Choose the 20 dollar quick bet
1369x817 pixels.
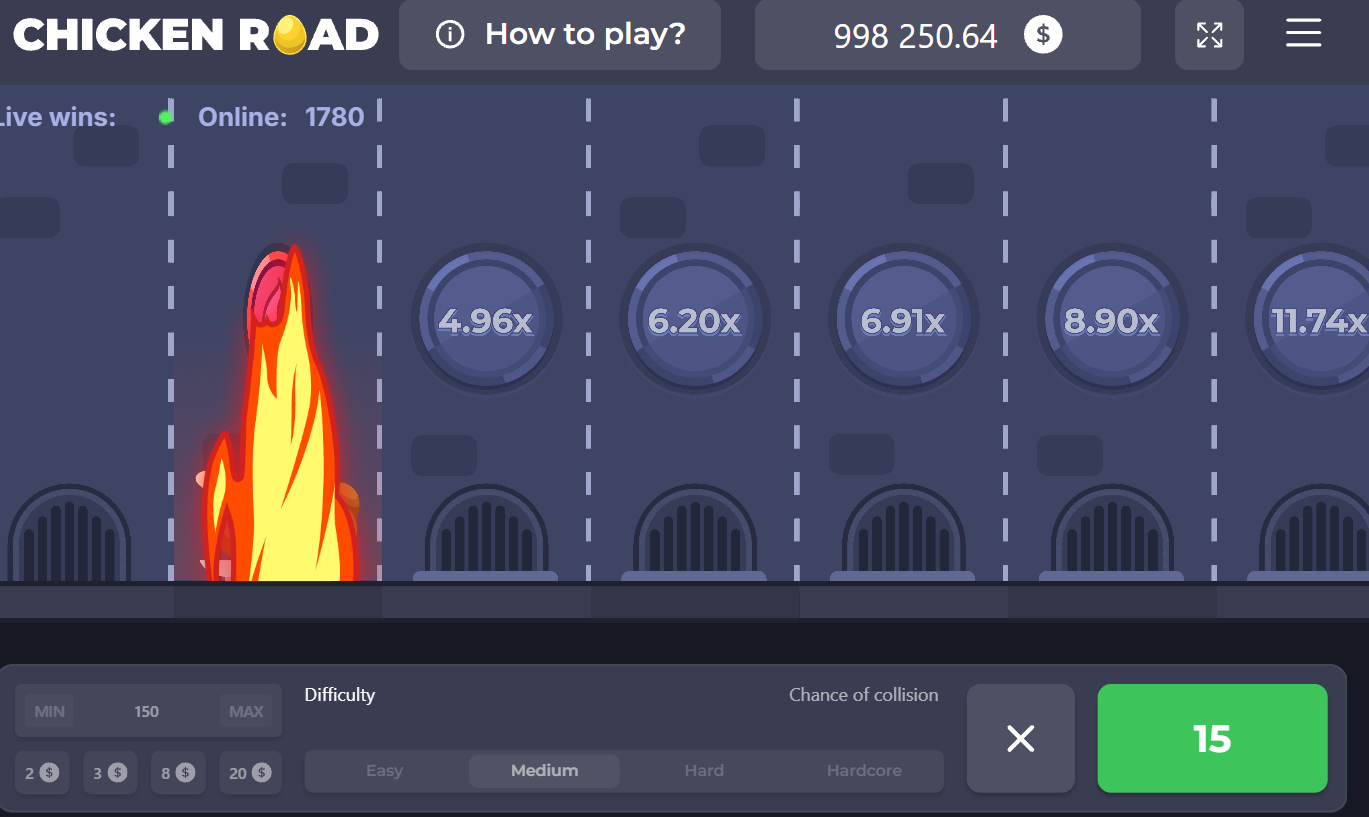(x=250, y=772)
